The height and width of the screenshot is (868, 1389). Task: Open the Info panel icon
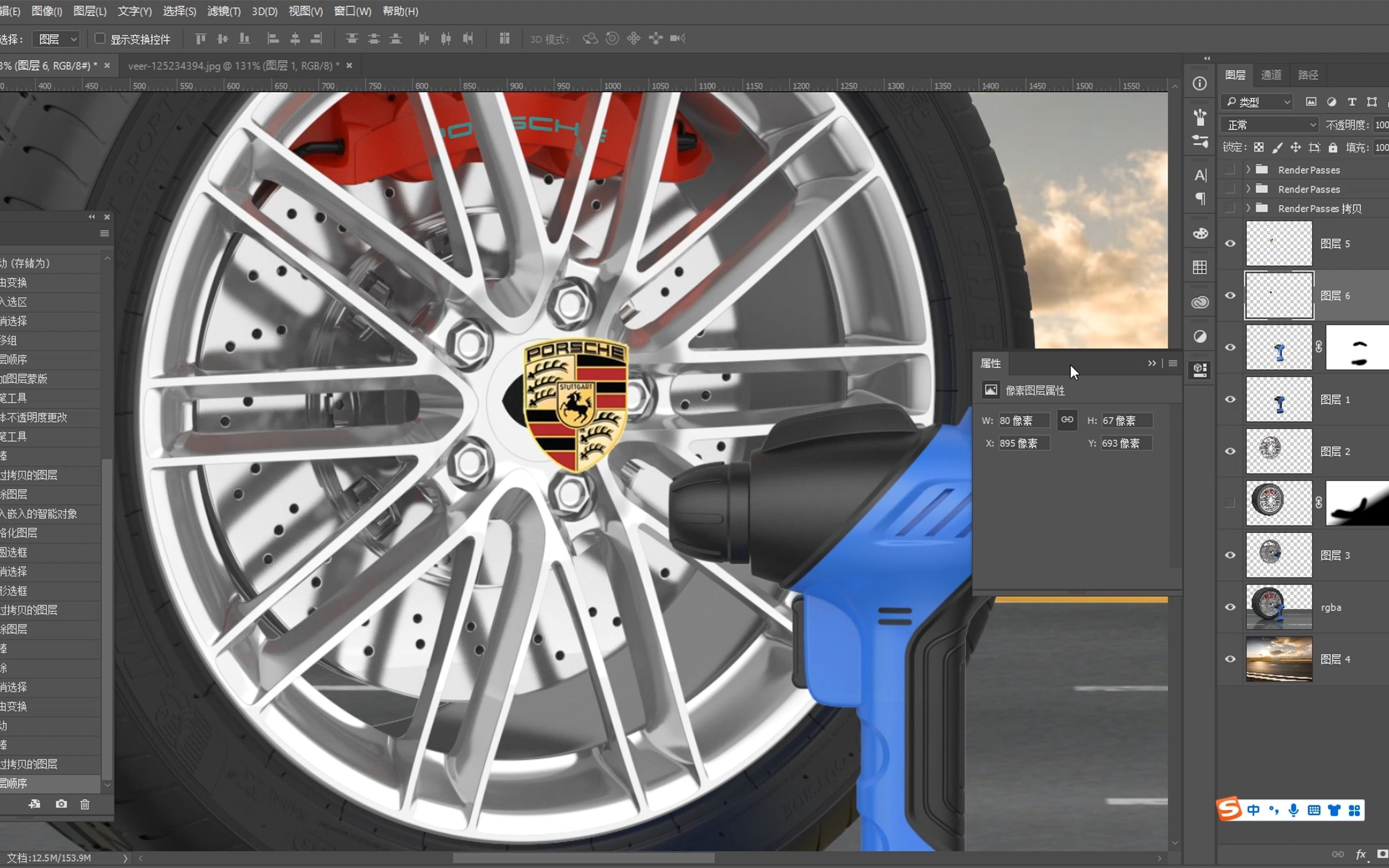[x=1200, y=84]
